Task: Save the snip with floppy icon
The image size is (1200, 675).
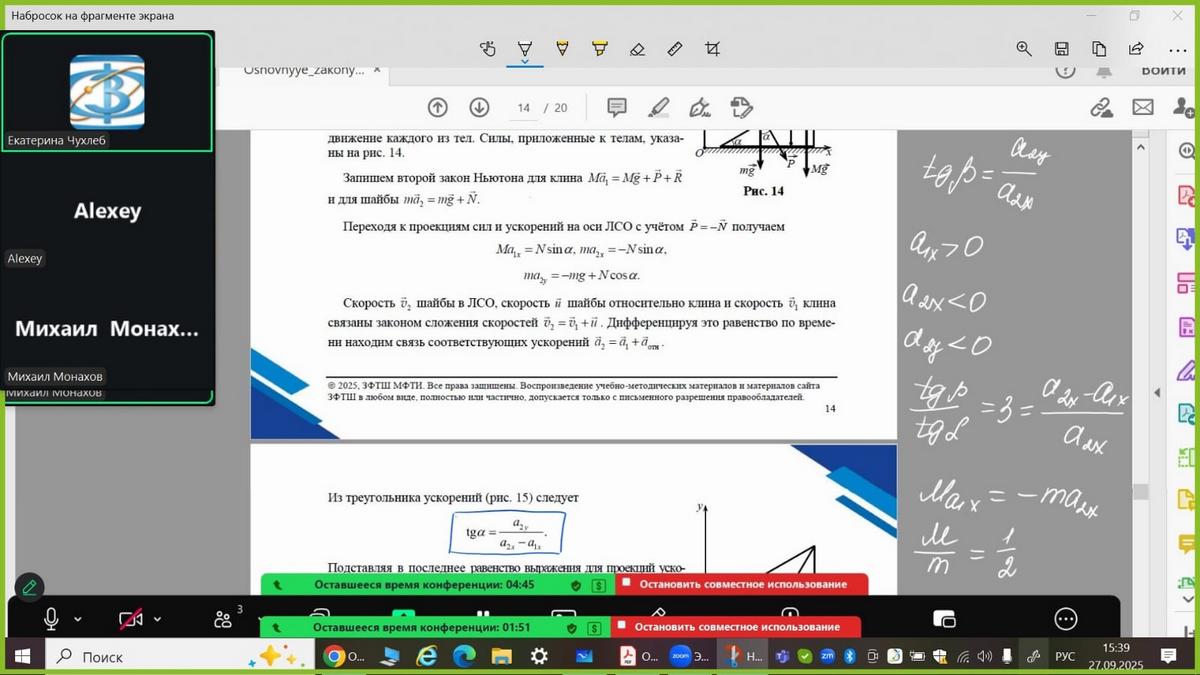Action: [1062, 48]
